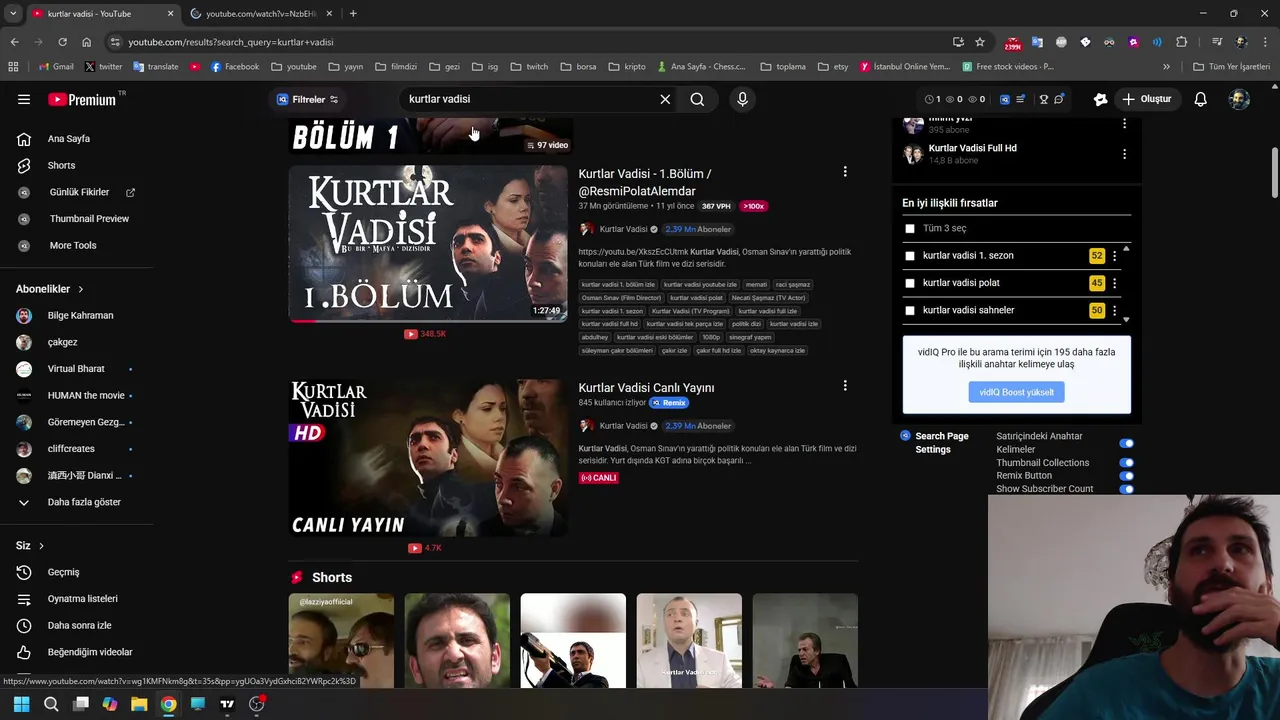The image size is (1280, 720).
Task: Open options for kurtlar vadisi 1. sezon keyword
Action: click(1114, 256)
